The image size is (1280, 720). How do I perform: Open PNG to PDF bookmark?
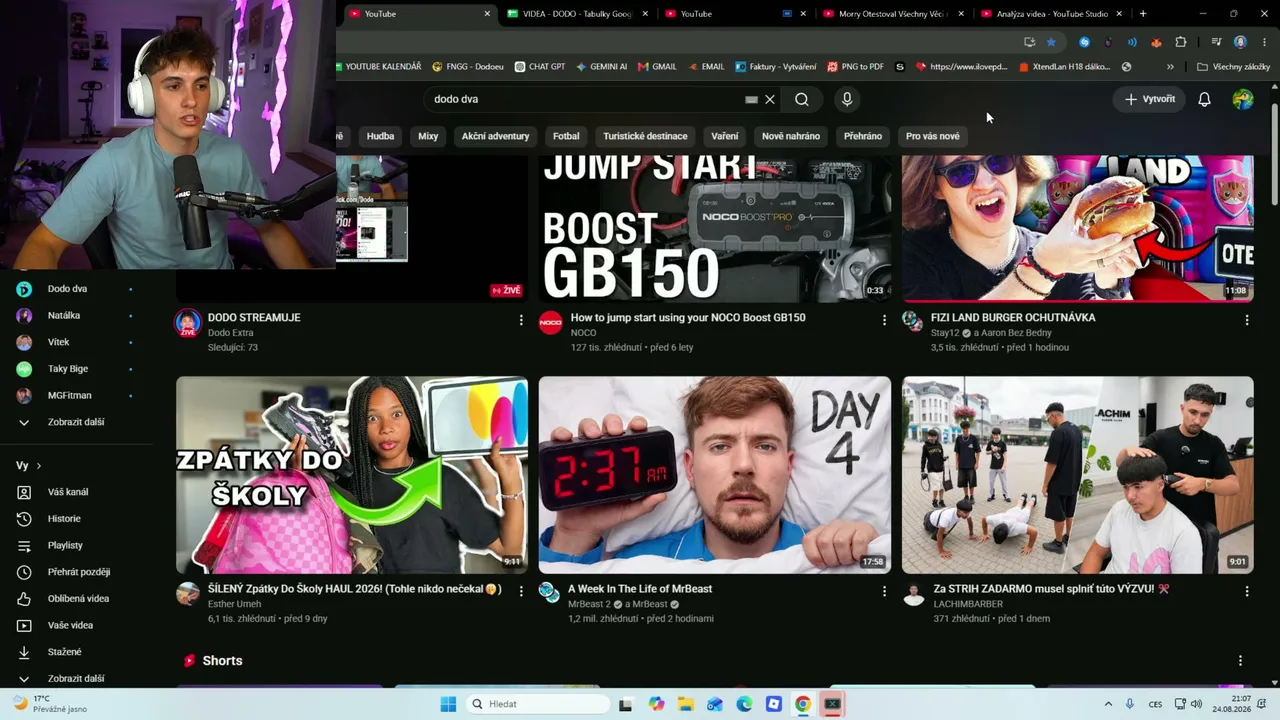coord(855,67)
